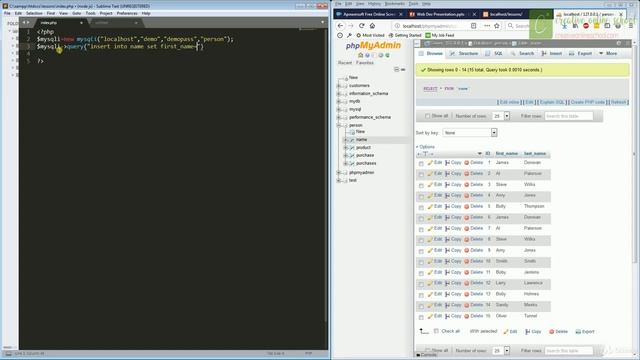The height and width of the screenshot is (360, 640).
Task: Click the Firefox address bar
Action: click(x=434, y=26)
